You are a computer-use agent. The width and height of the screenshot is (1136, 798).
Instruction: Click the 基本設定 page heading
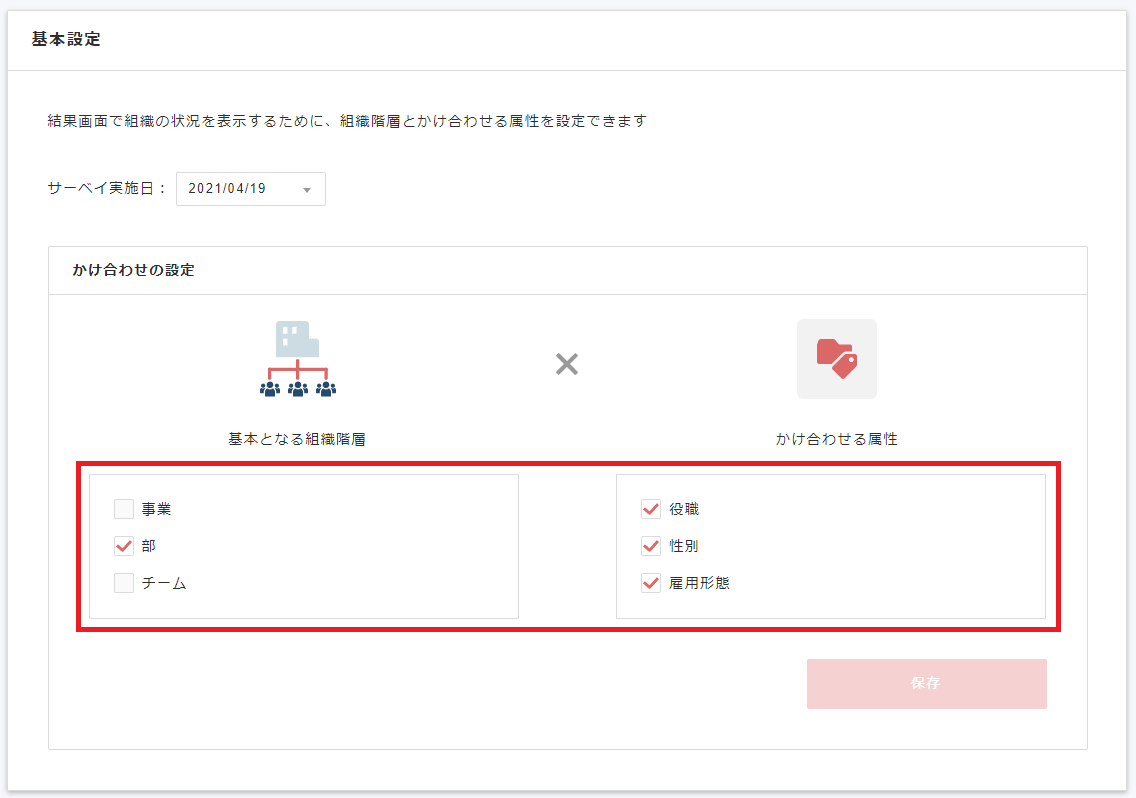tap(66, 40)
